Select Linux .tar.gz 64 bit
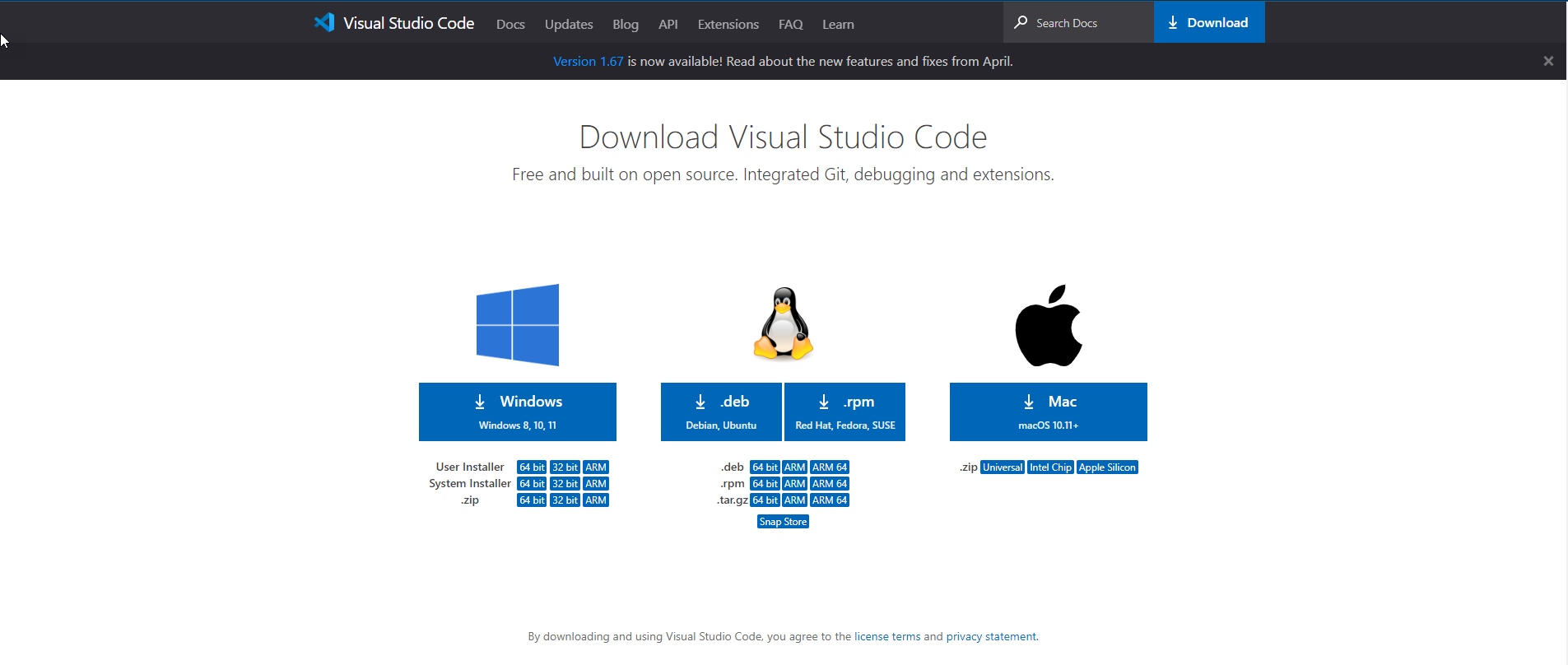This screenshot has width=1568, height=665. point(765,500)
